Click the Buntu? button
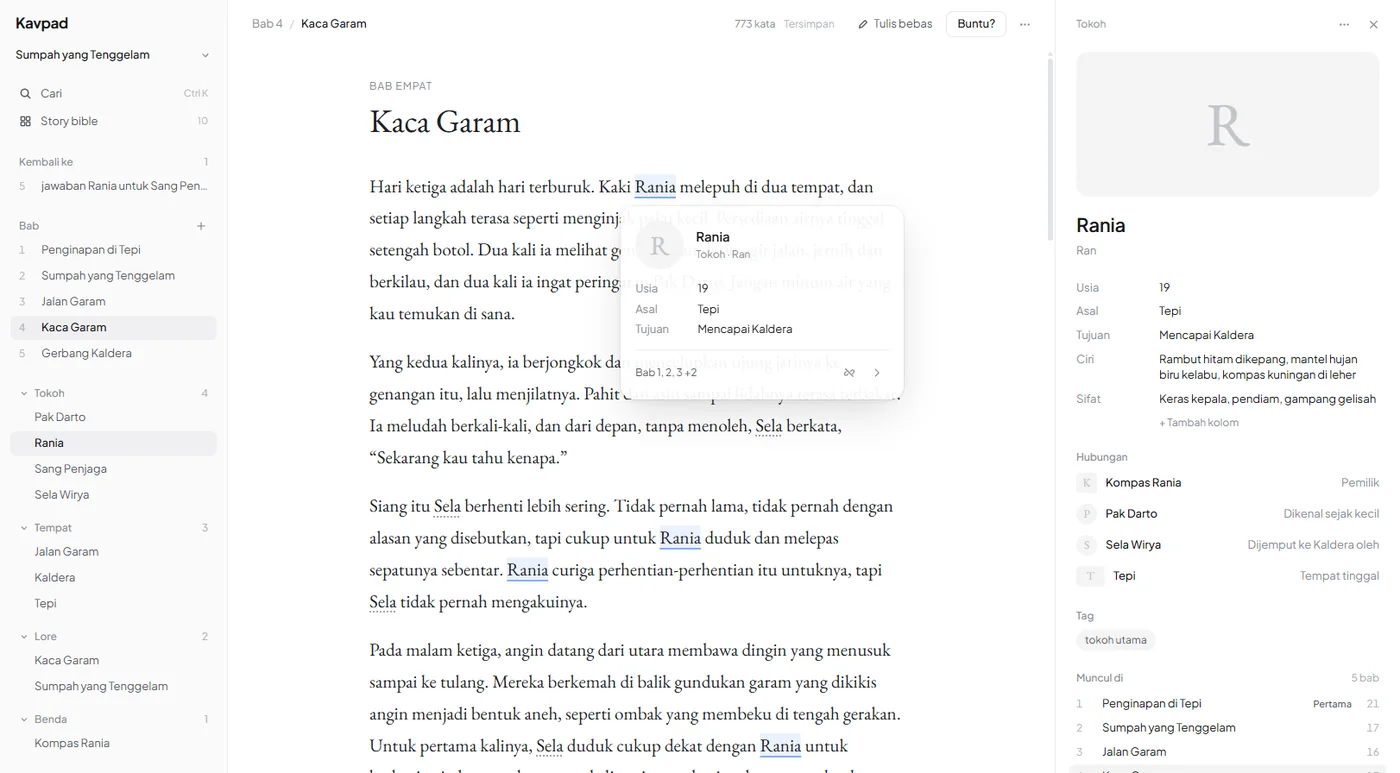The height and width of the screenshot is (773, 1400). [976, 24]
